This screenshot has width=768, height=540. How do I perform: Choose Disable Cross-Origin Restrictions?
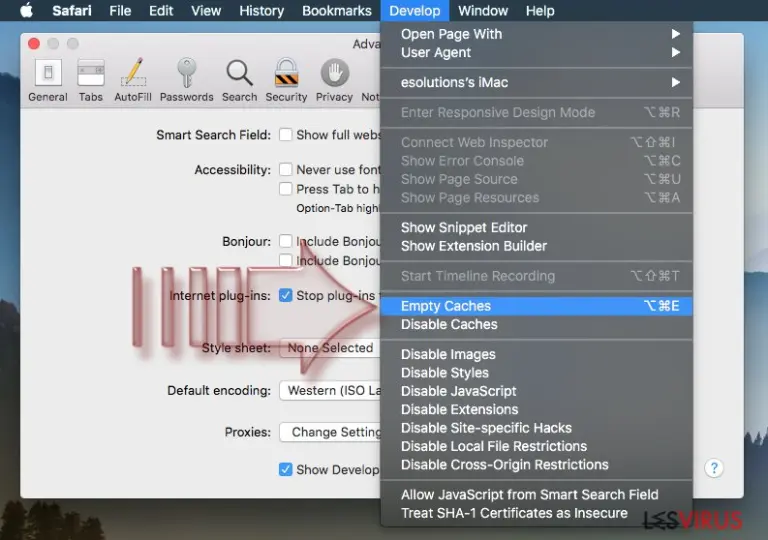click(x=536, y=465)
